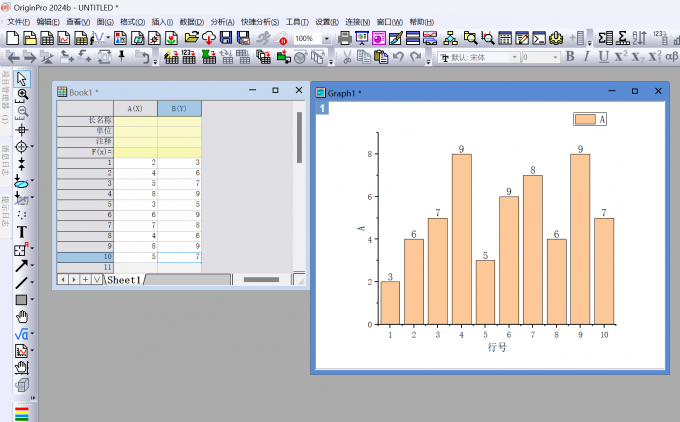Toggle superscript X² formatting
680x422 pixels.
click(621, 57)
